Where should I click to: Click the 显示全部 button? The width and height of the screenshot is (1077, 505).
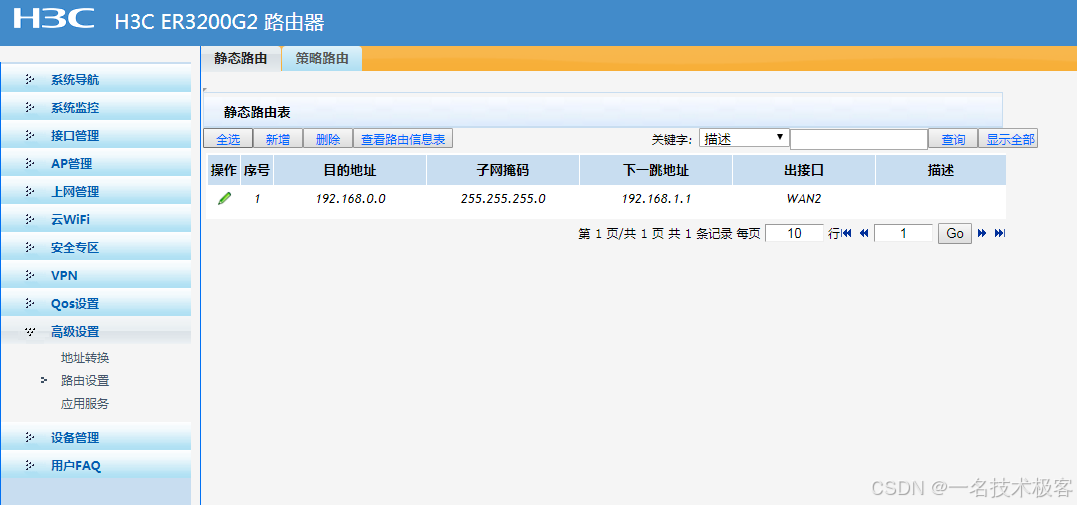(x=1008, y=139)
